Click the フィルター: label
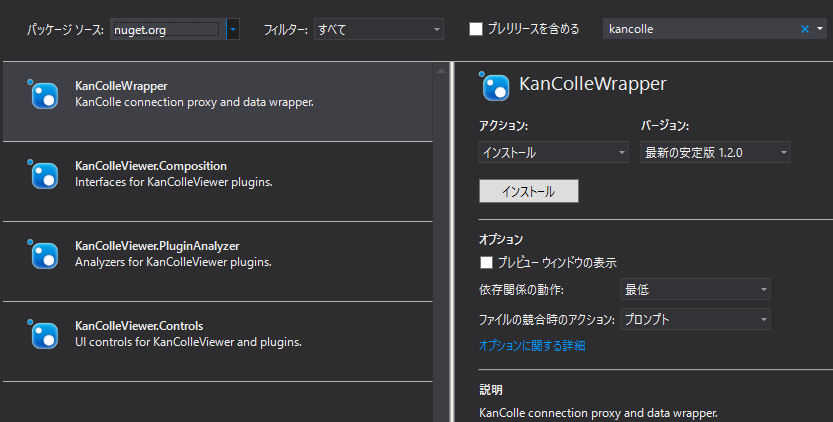The image size is (833, 422). 286,30
